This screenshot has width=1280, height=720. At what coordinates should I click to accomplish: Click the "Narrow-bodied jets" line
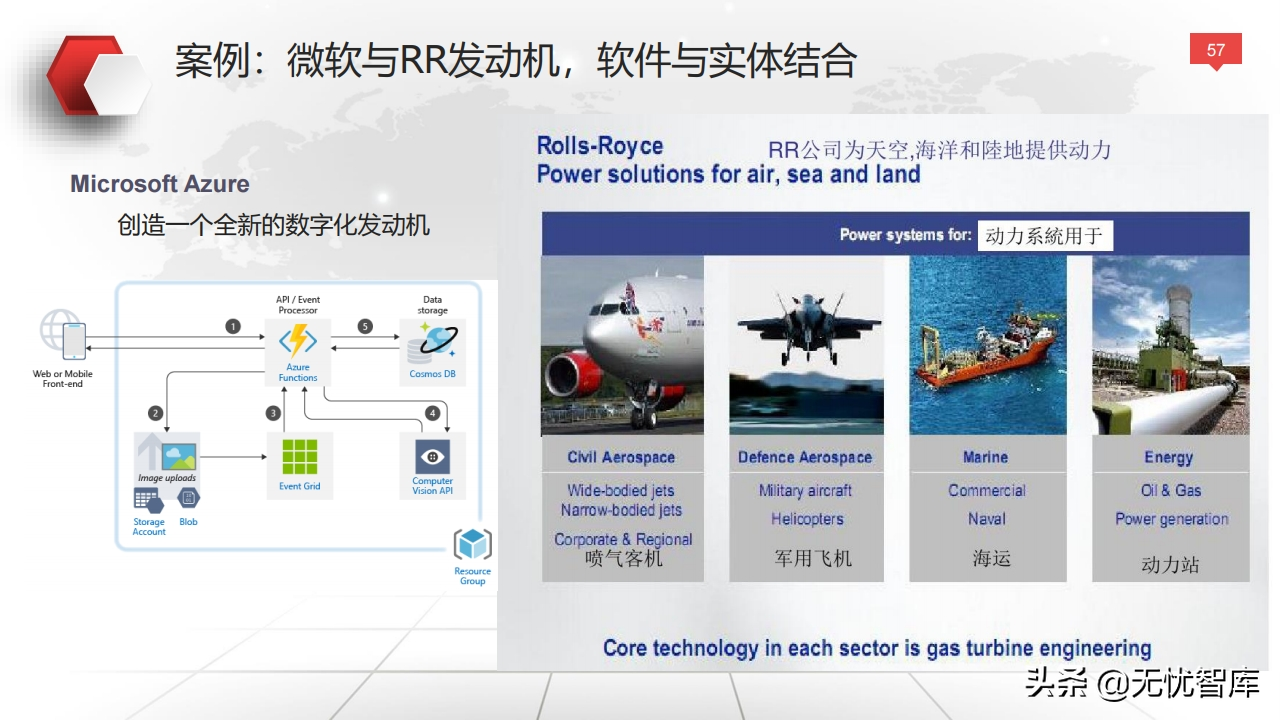[621, 510]
